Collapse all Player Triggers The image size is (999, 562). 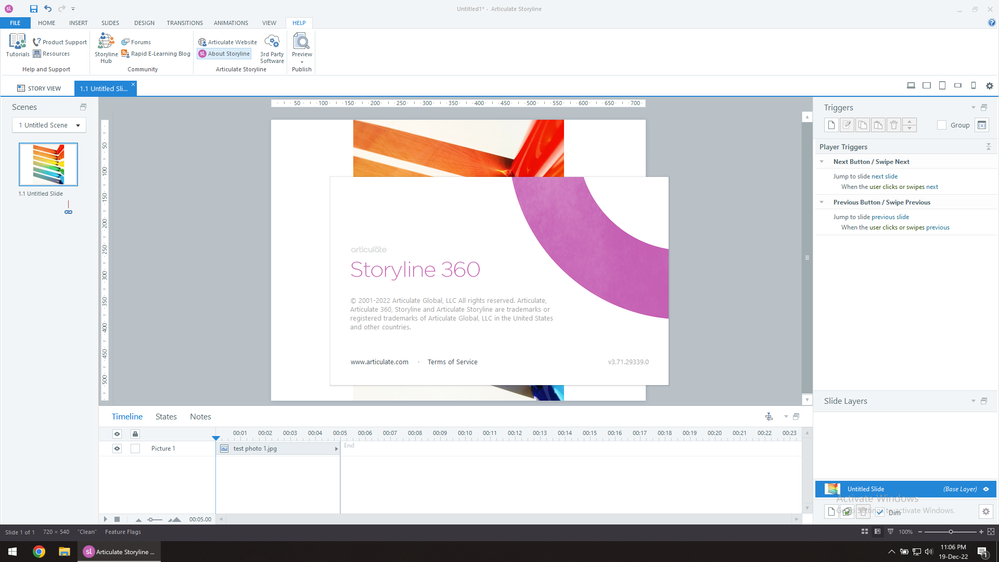[988, 147]
